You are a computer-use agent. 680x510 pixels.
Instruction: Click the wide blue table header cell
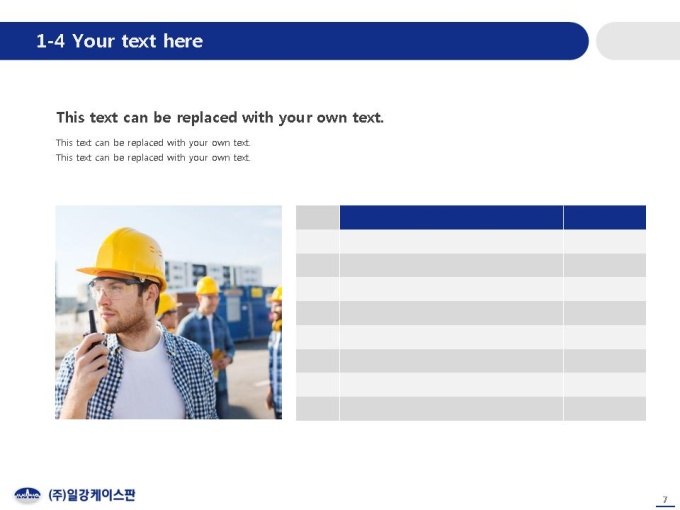(451, 217)
